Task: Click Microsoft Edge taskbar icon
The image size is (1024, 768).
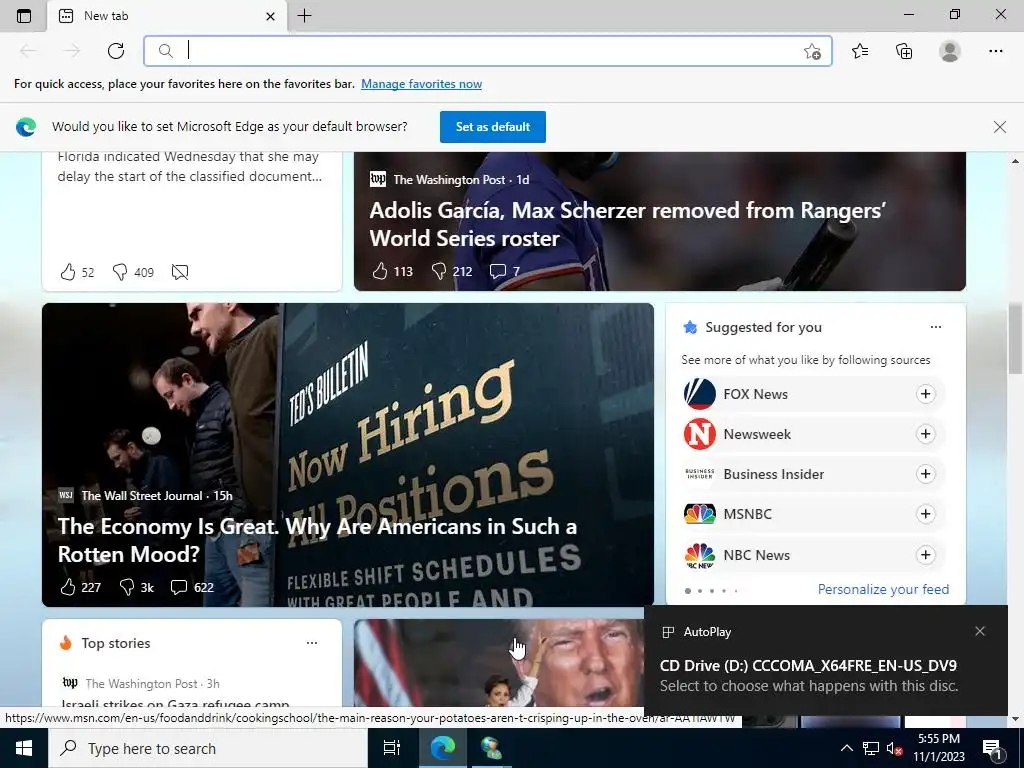Action: pos(442,748)
